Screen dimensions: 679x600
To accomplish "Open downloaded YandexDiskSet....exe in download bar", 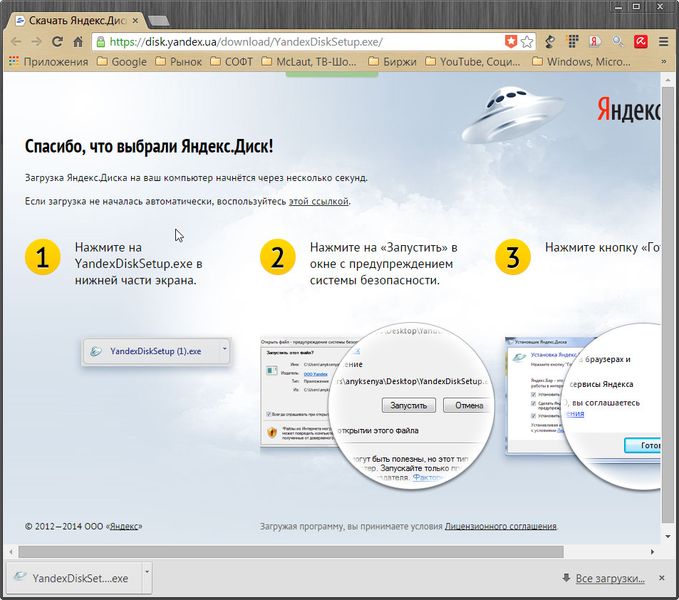I will click(x=74, y=578).
